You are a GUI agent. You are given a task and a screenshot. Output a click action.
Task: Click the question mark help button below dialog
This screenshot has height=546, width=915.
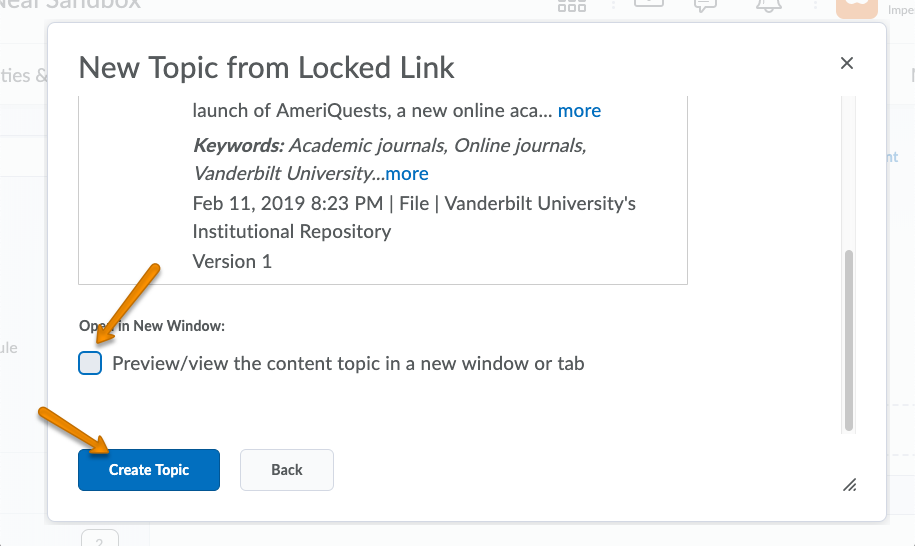100,538
